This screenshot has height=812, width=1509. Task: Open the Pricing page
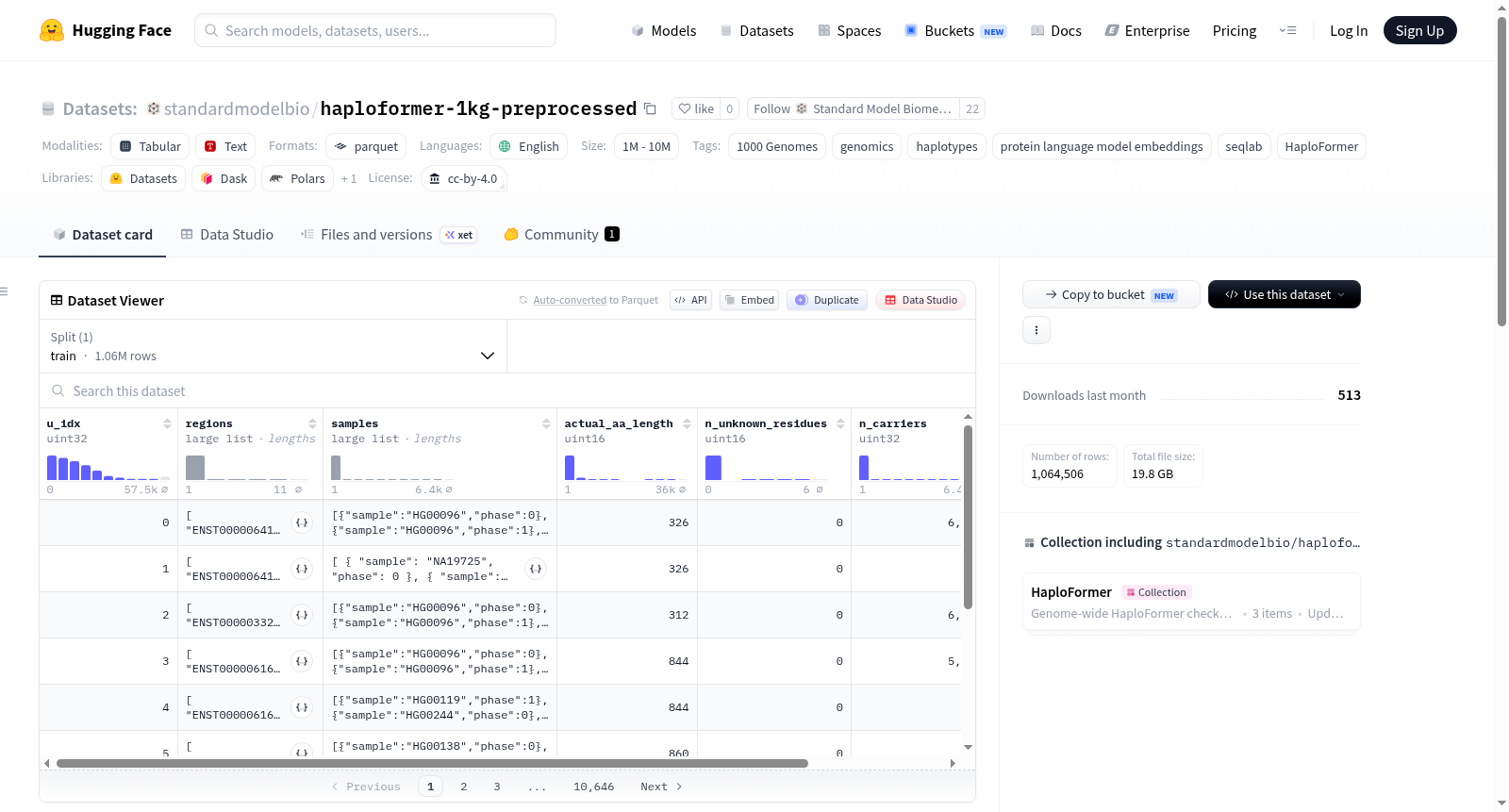pos(1235,30)
